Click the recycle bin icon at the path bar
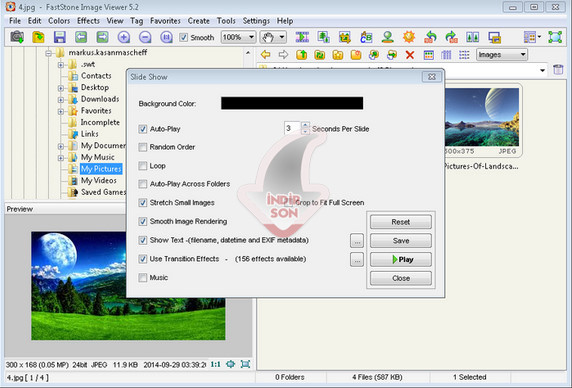The image size is (572, 388). pos(558,69)
